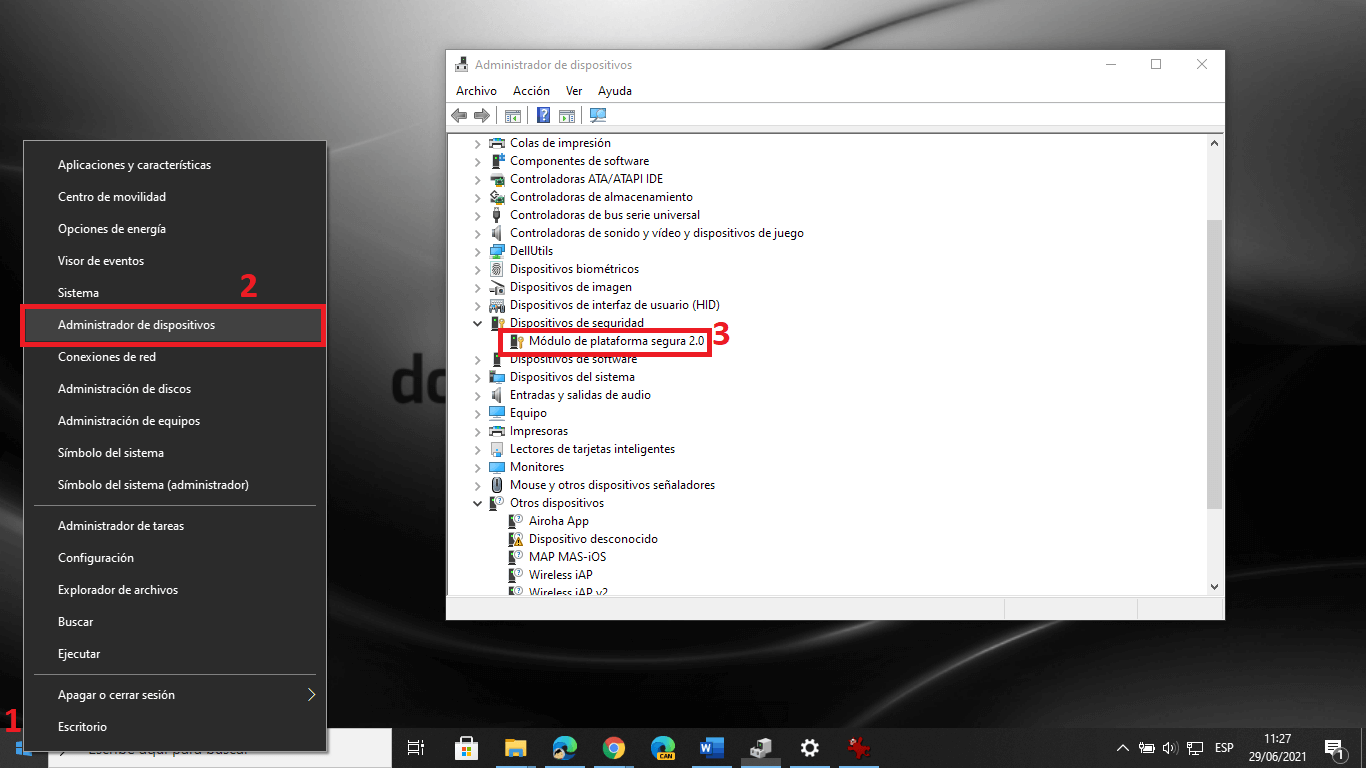
Task: Choose Ejecutar from the menu
Action: (x=174, y=654)
